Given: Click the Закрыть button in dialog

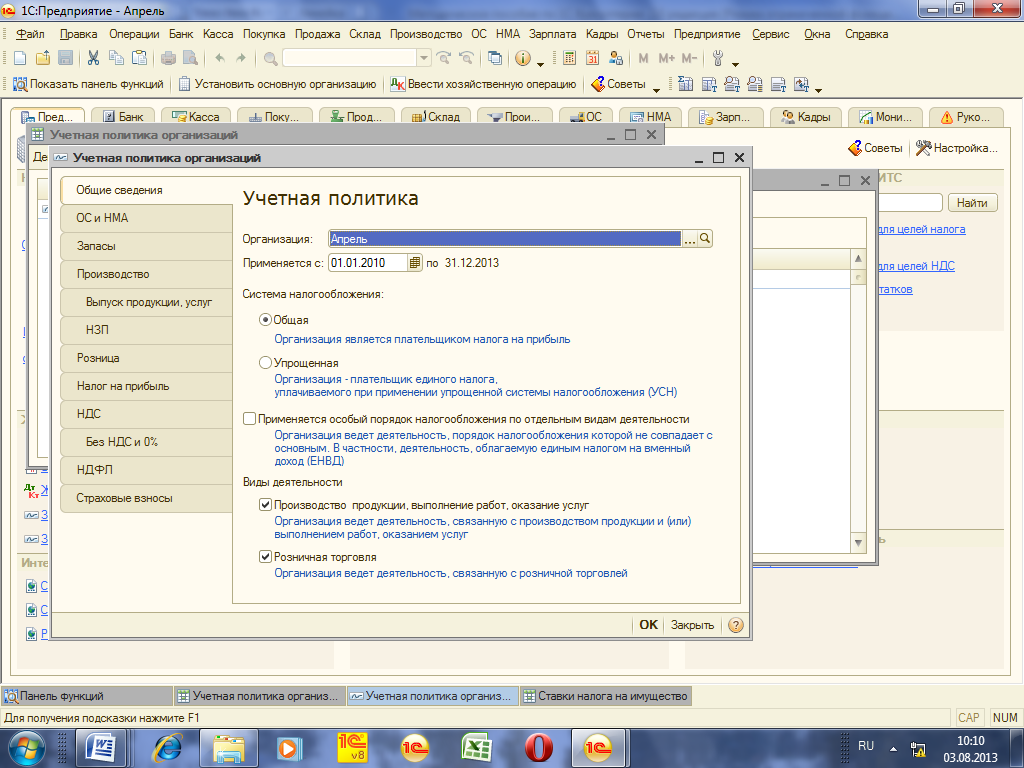Looking at the screenshot, I should 692,625.
